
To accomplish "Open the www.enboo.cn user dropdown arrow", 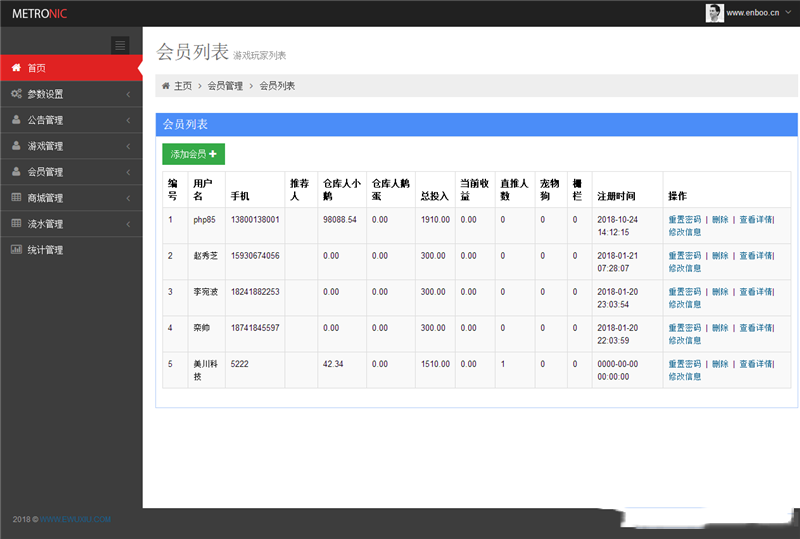I will coord(788,12).
